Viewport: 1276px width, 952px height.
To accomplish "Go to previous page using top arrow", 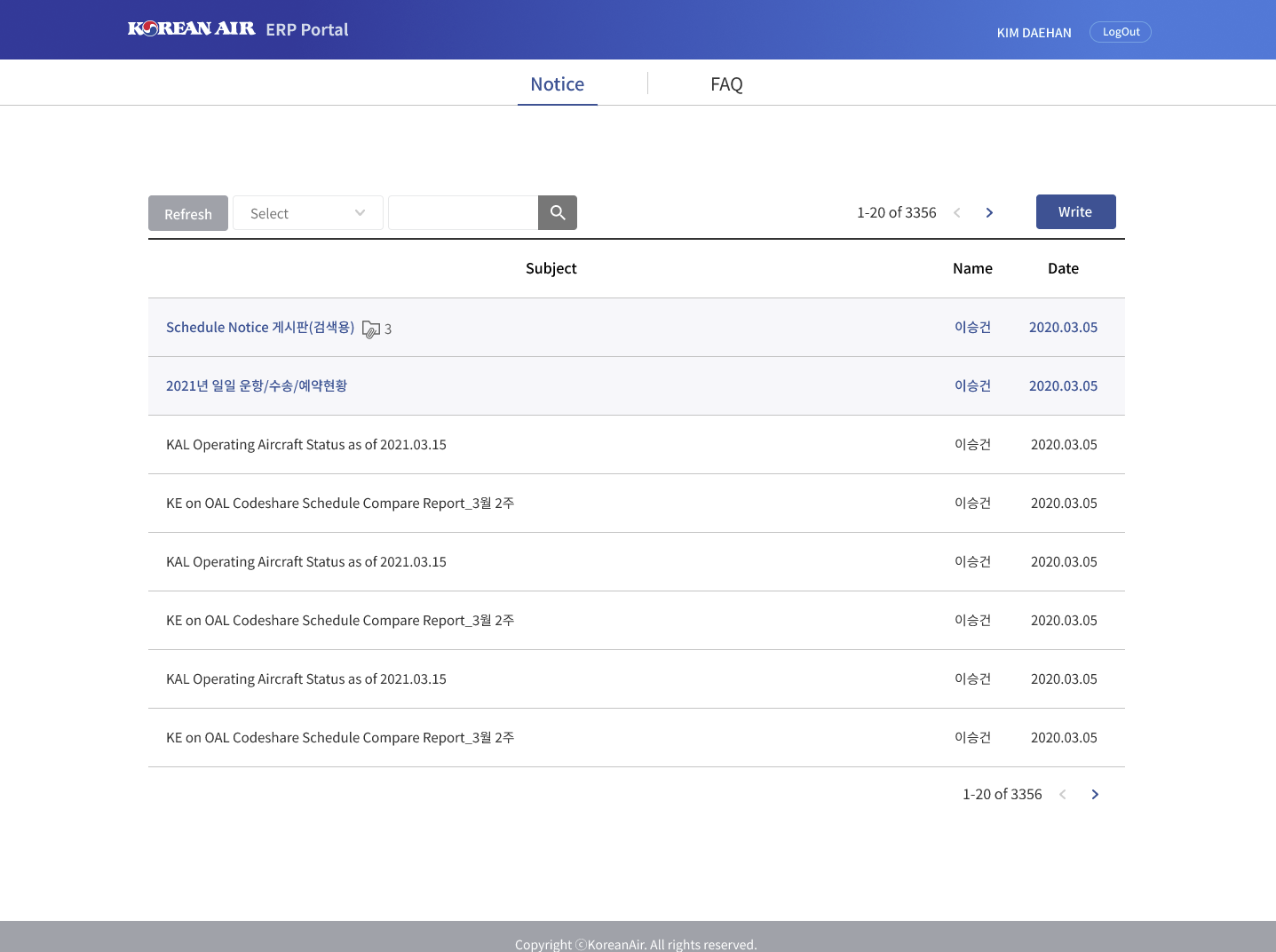I will 957,213.
